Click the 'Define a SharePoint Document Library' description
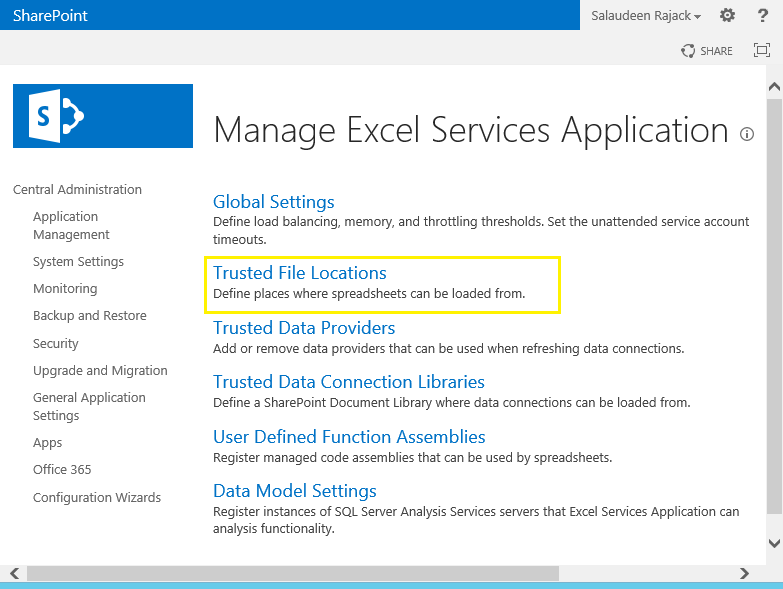This screenshot has width=783, height=589. [451, 402]
